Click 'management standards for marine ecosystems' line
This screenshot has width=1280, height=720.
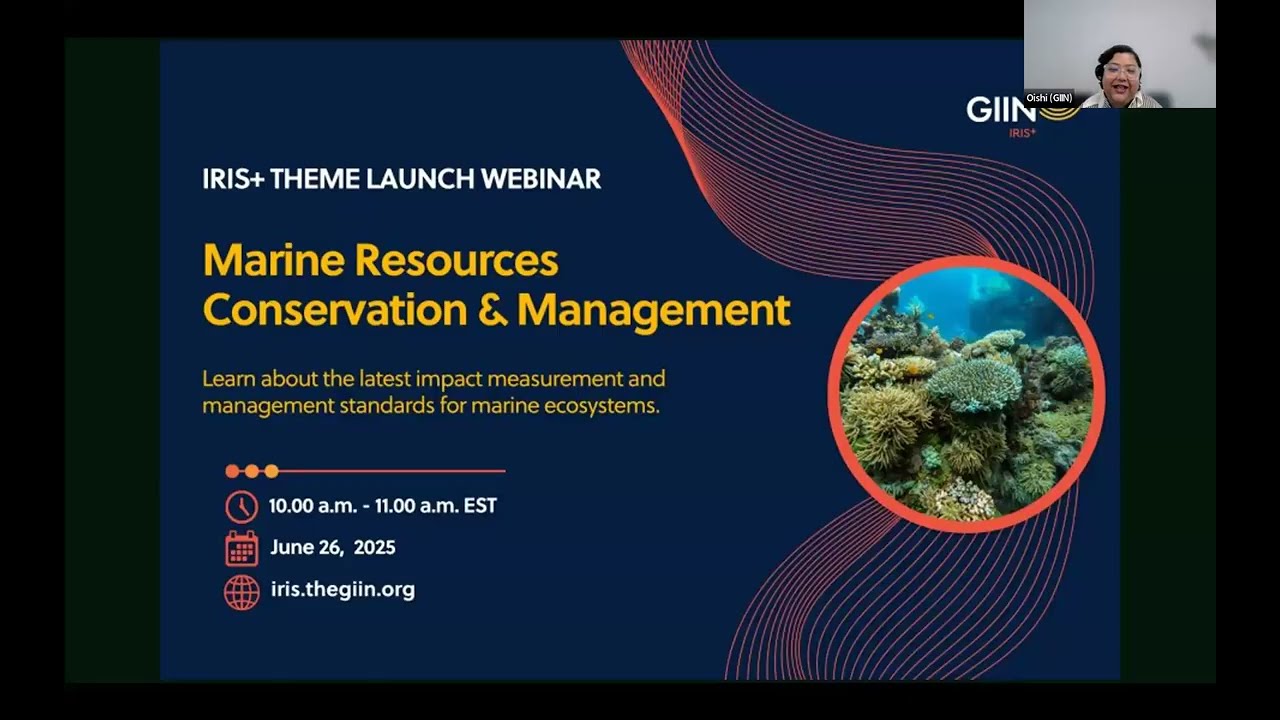[431, 407]
